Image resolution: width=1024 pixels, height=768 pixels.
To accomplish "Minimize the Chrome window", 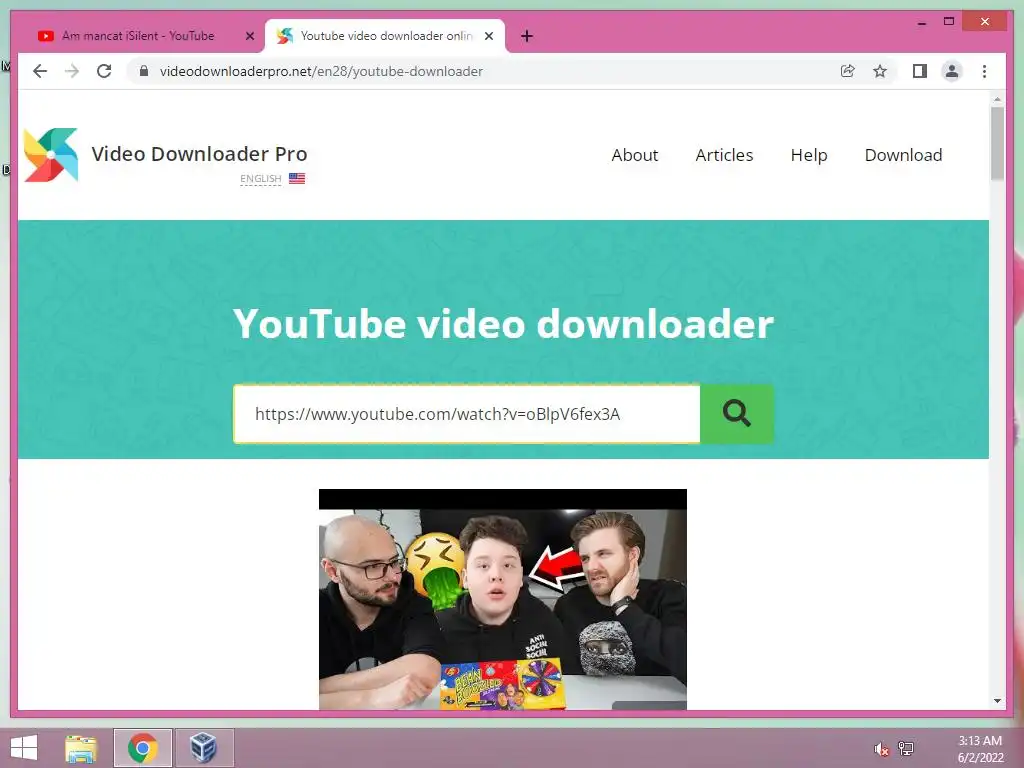I will click(921, 22).
